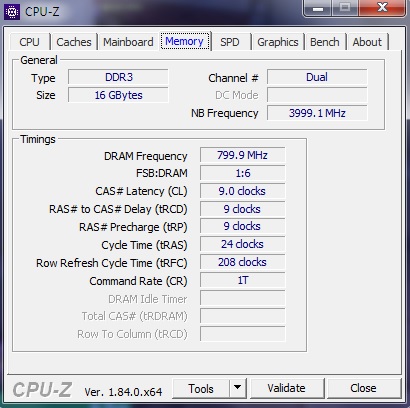Click the Row Refresh Cycle Time (tRFC) label
The width and height of the screenshot is (410, 408).
point(111,263)
